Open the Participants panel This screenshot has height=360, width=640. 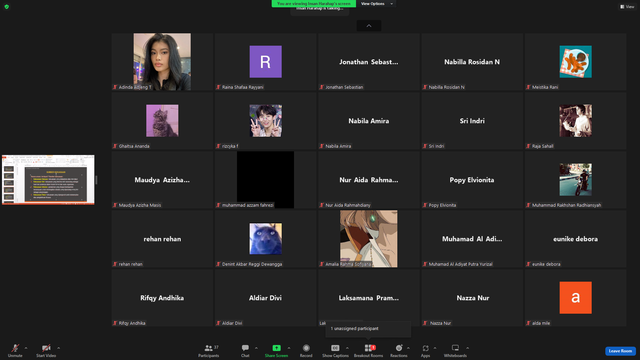point(209,350)
